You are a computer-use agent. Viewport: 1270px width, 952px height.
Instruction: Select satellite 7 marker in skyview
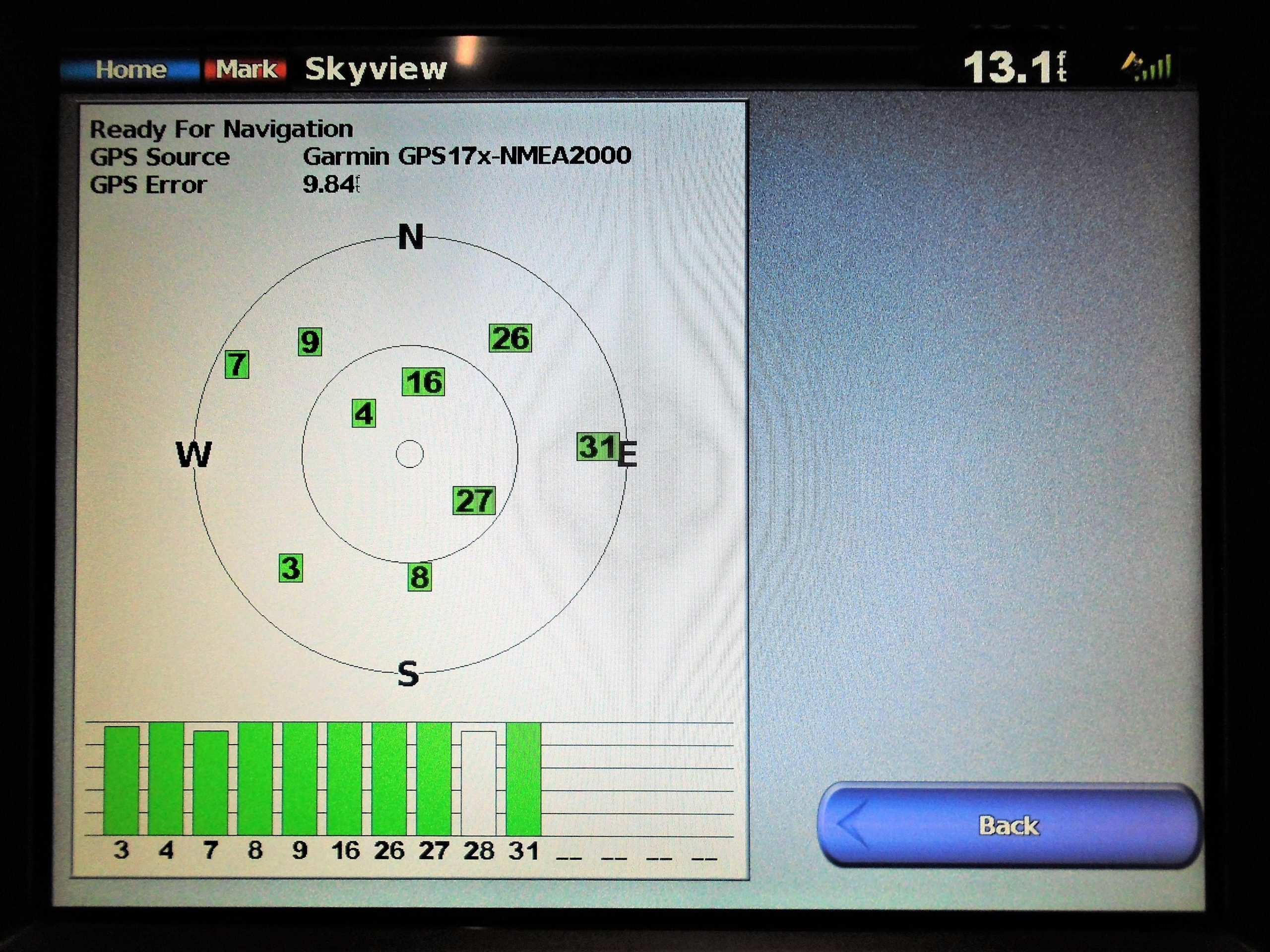tap(237, 364)
